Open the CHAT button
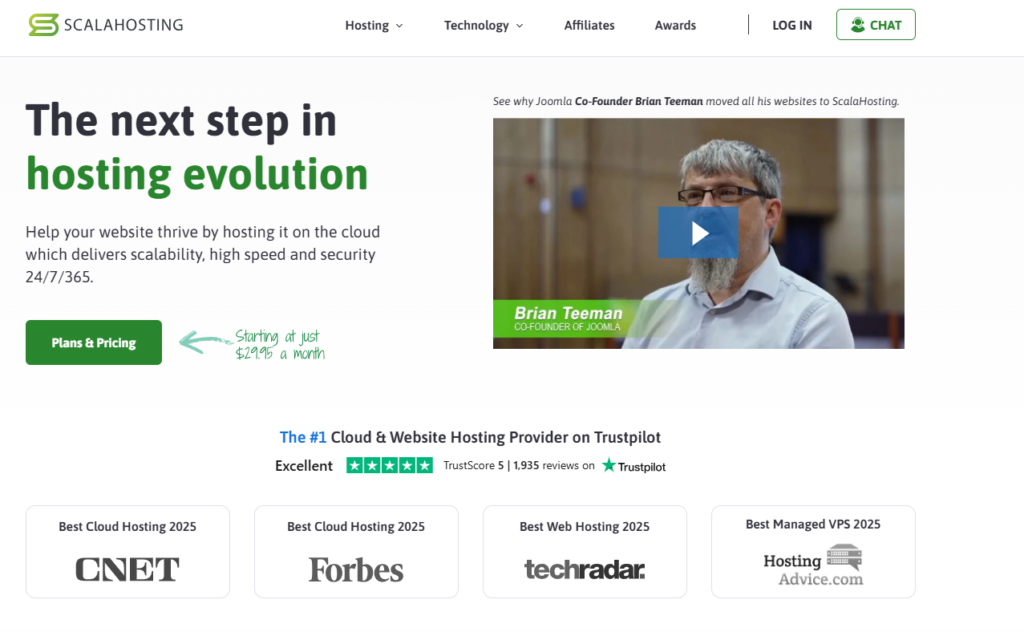 pyautogui.click(x=876, y=25)
